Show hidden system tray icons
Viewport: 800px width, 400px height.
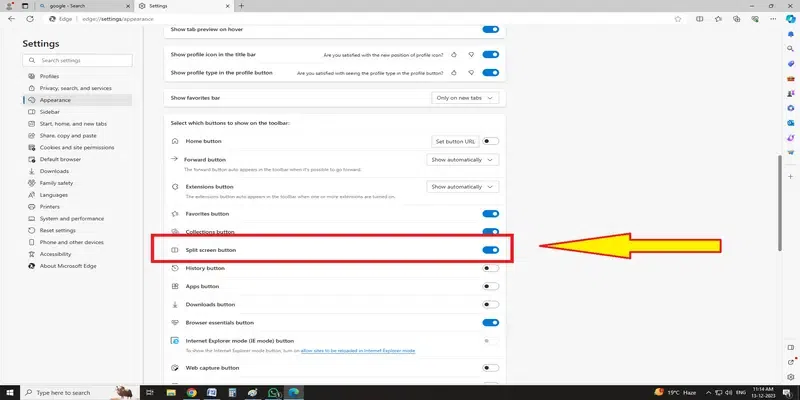coord(707,392)
